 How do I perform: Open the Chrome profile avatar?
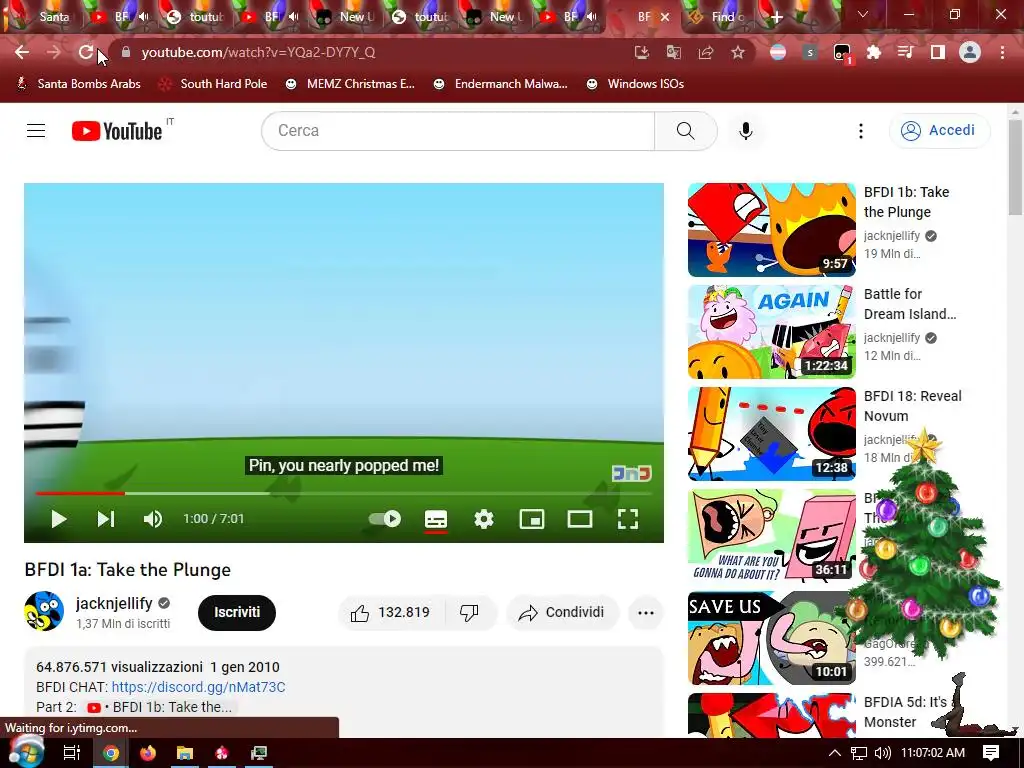tap(970, 52)
